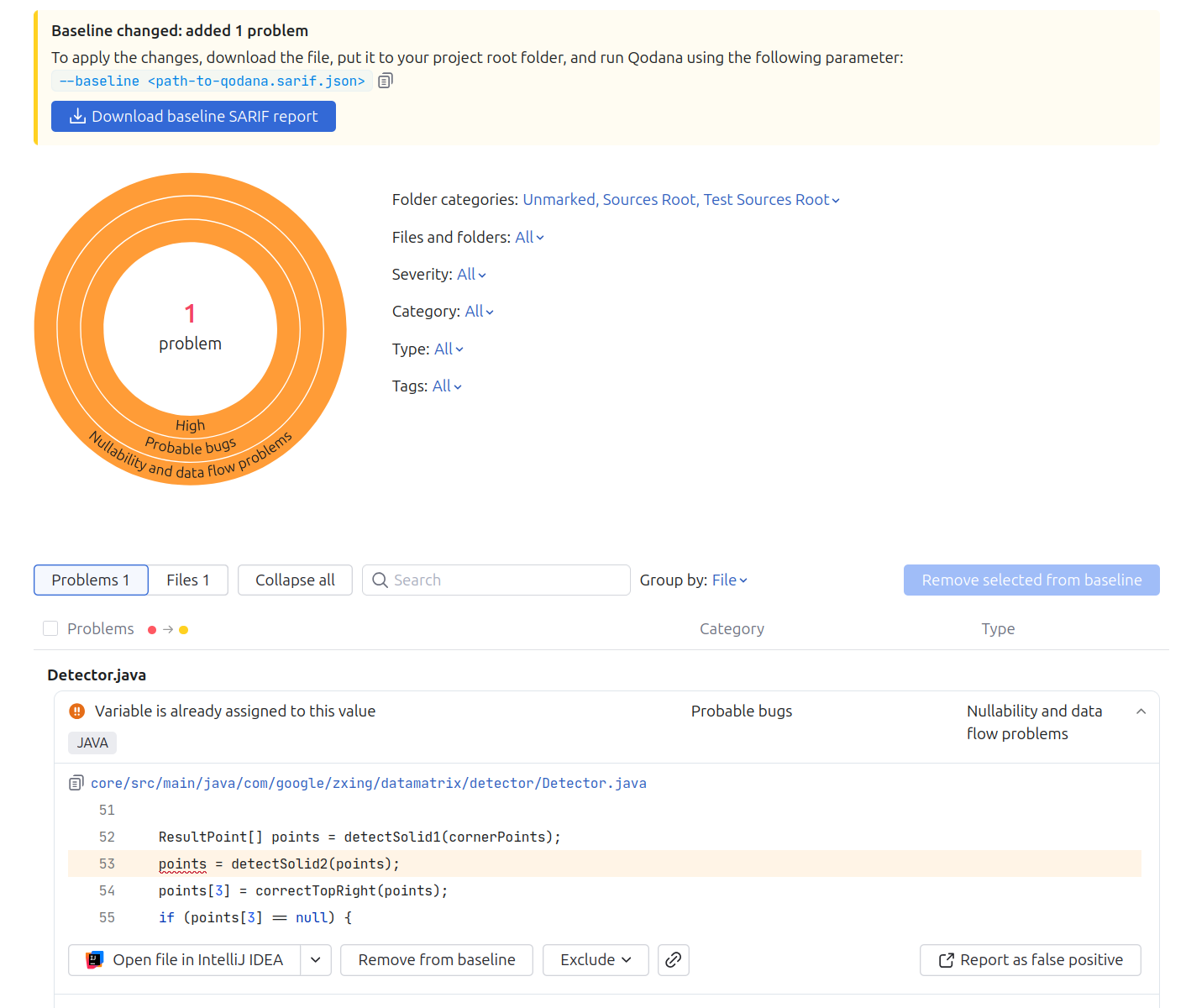Collapse the problem details chevron
Screen dimensions: 1186x1008
pyautogui.click(x=1141, y=711)
